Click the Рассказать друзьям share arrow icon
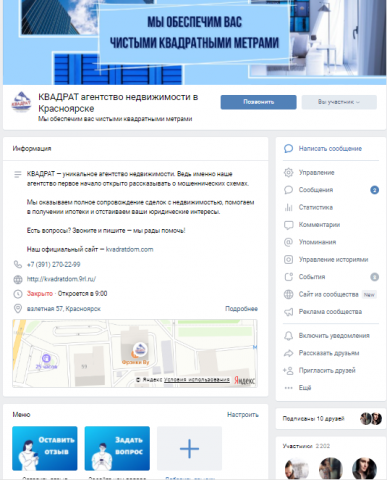Viewport: 387px width, 480px height. tap(288, 353)
